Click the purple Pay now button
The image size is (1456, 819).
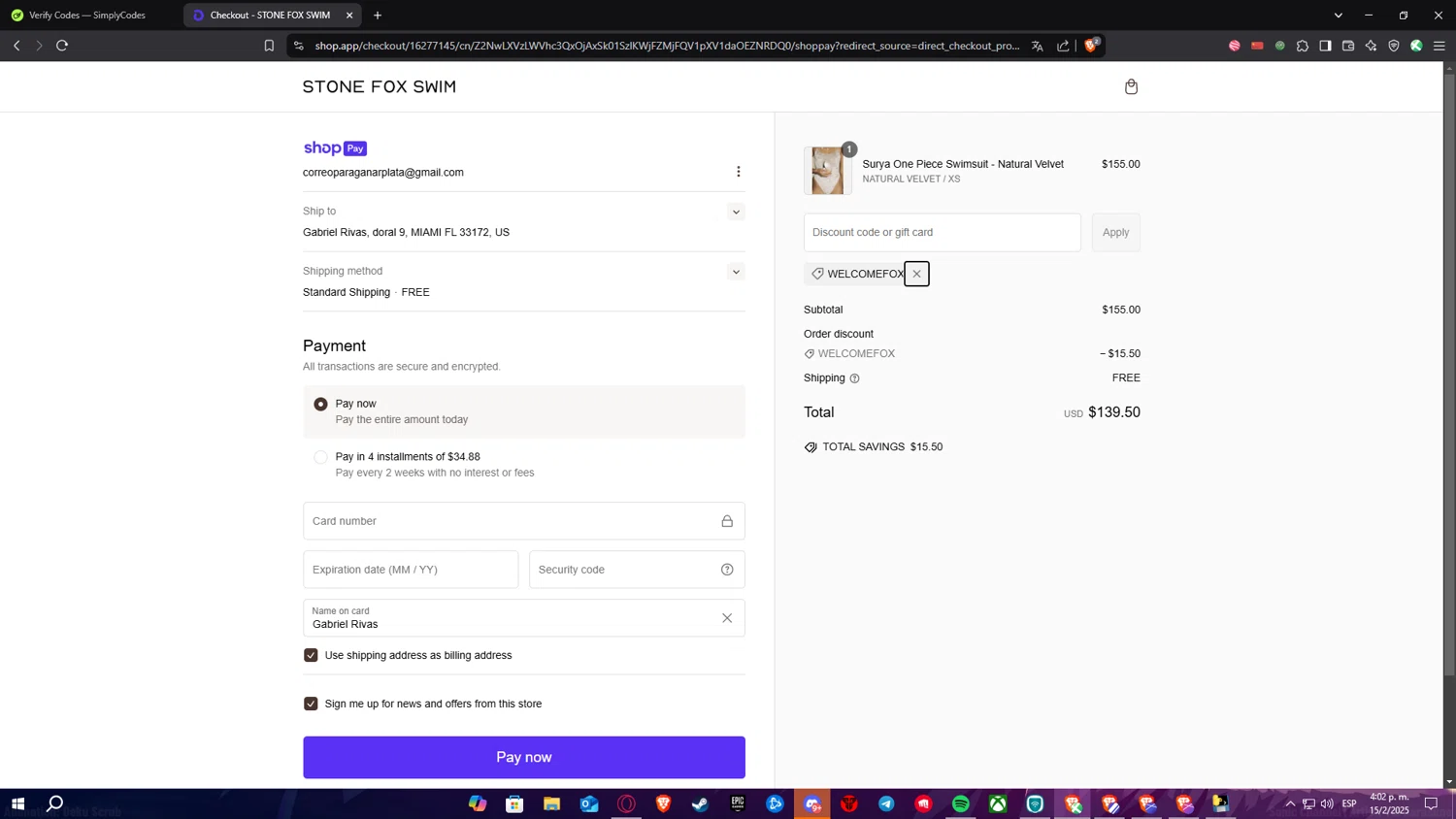tap(524, 757)
